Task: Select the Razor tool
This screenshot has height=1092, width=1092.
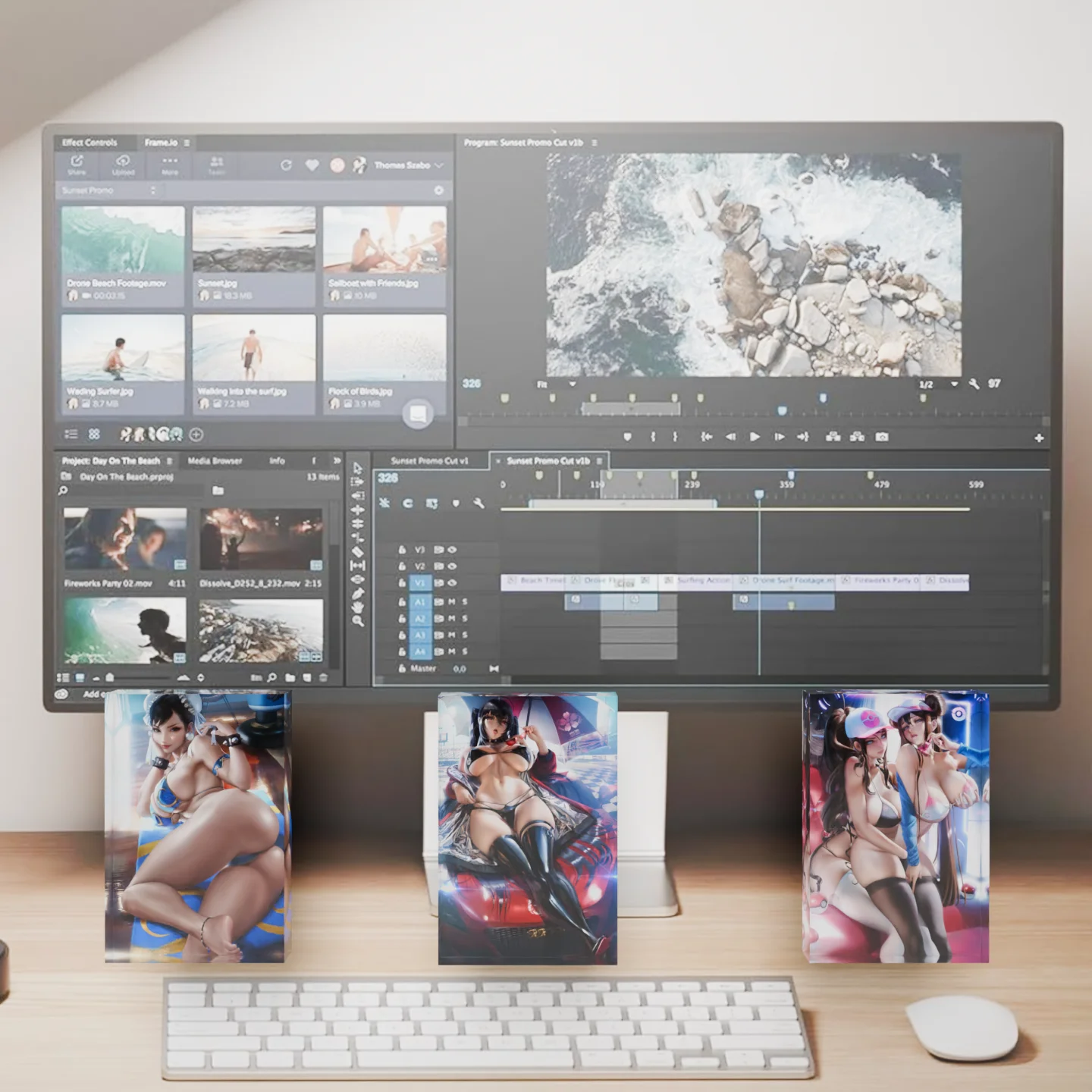Action: (x=357, y=551)
